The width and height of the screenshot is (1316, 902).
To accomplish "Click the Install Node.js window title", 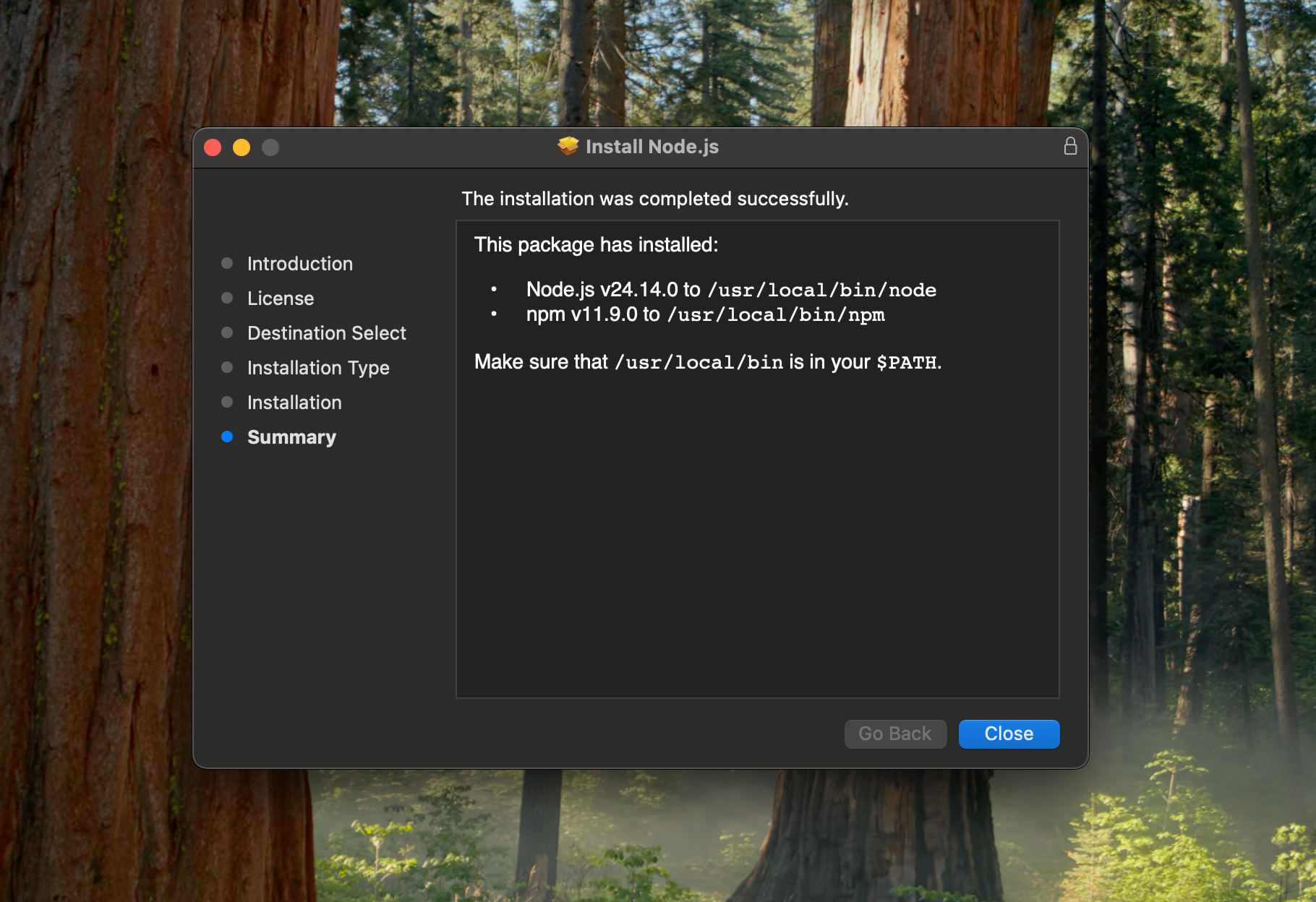I will (x=652, y=147).
